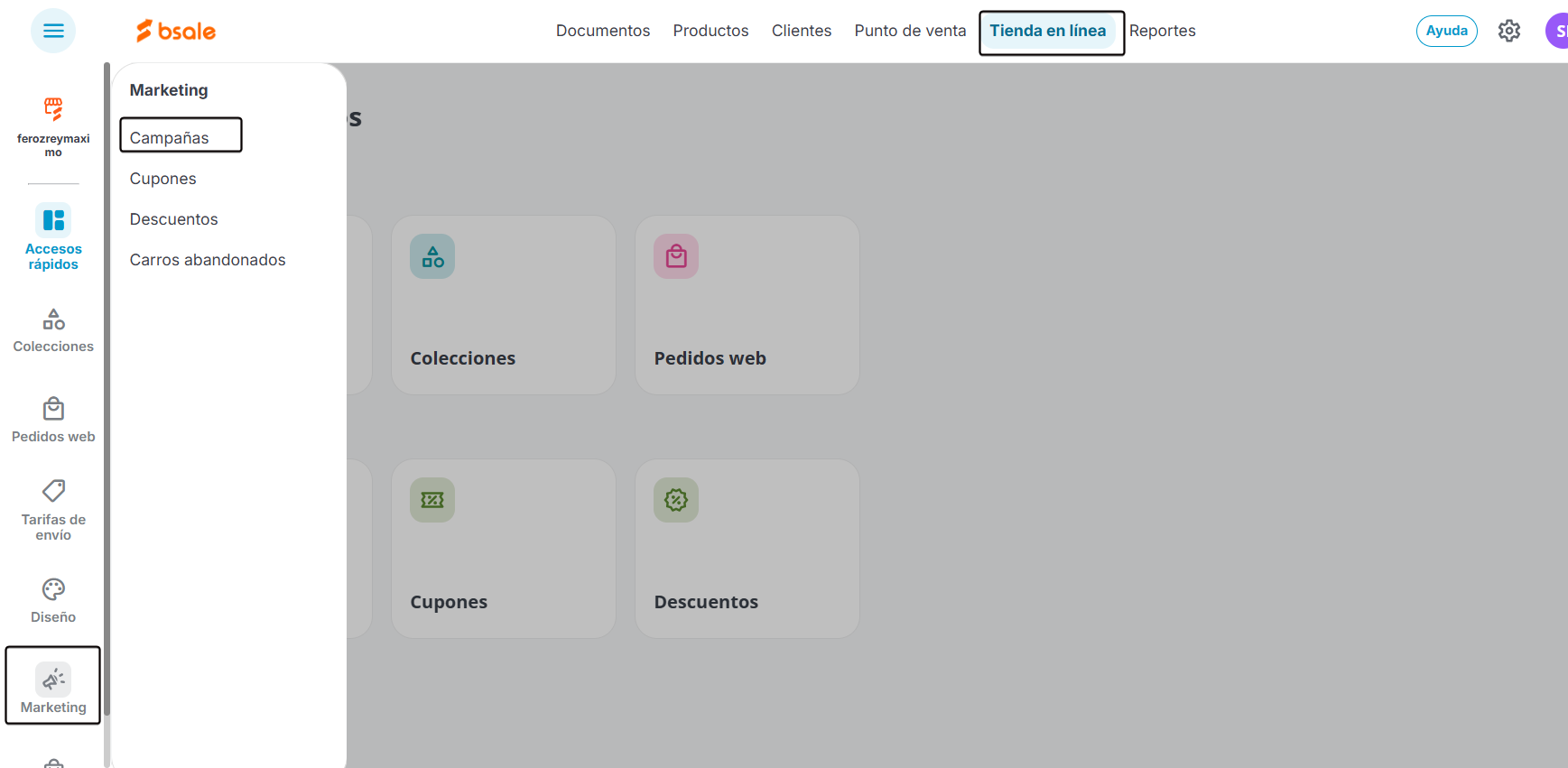Viewport: 1568px width, 768px height.
Task: Open the Documentos menu
Action: [603, 31]
